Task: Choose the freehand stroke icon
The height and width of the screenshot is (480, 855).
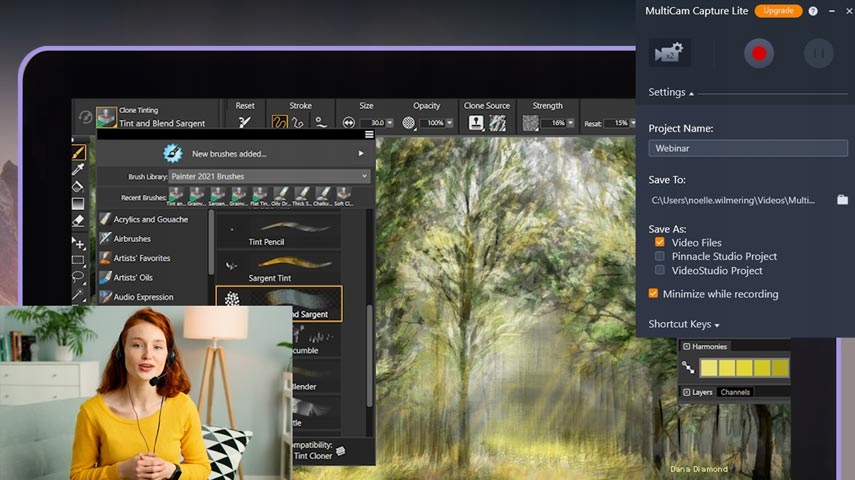Action: (280, 123)
